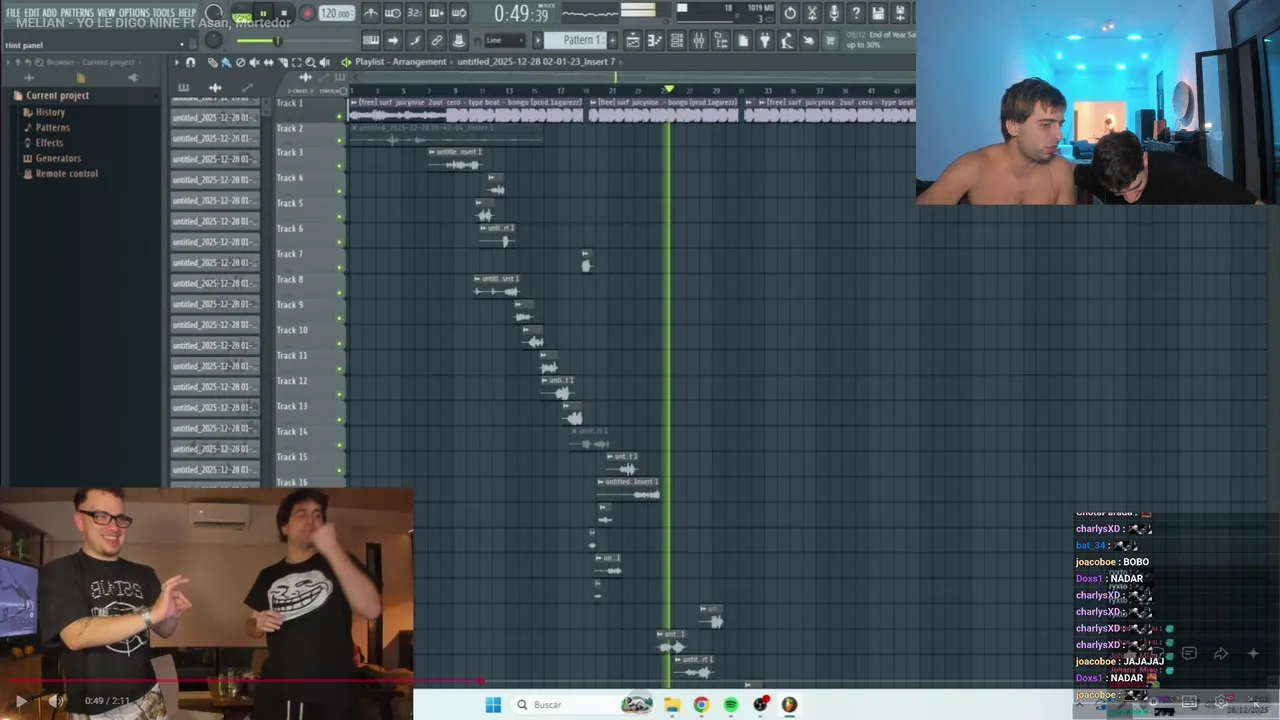
Task: Toggle the step edit arrow button
Action: tap(393, 40)
